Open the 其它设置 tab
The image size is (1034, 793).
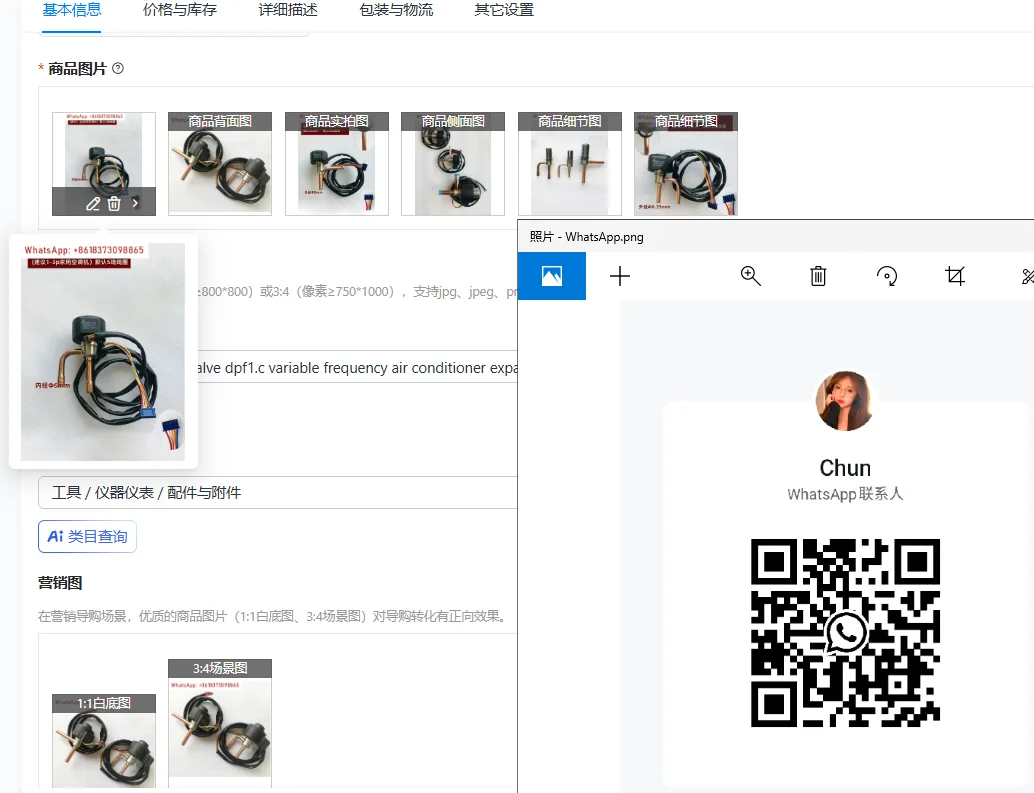coord(504,10)
